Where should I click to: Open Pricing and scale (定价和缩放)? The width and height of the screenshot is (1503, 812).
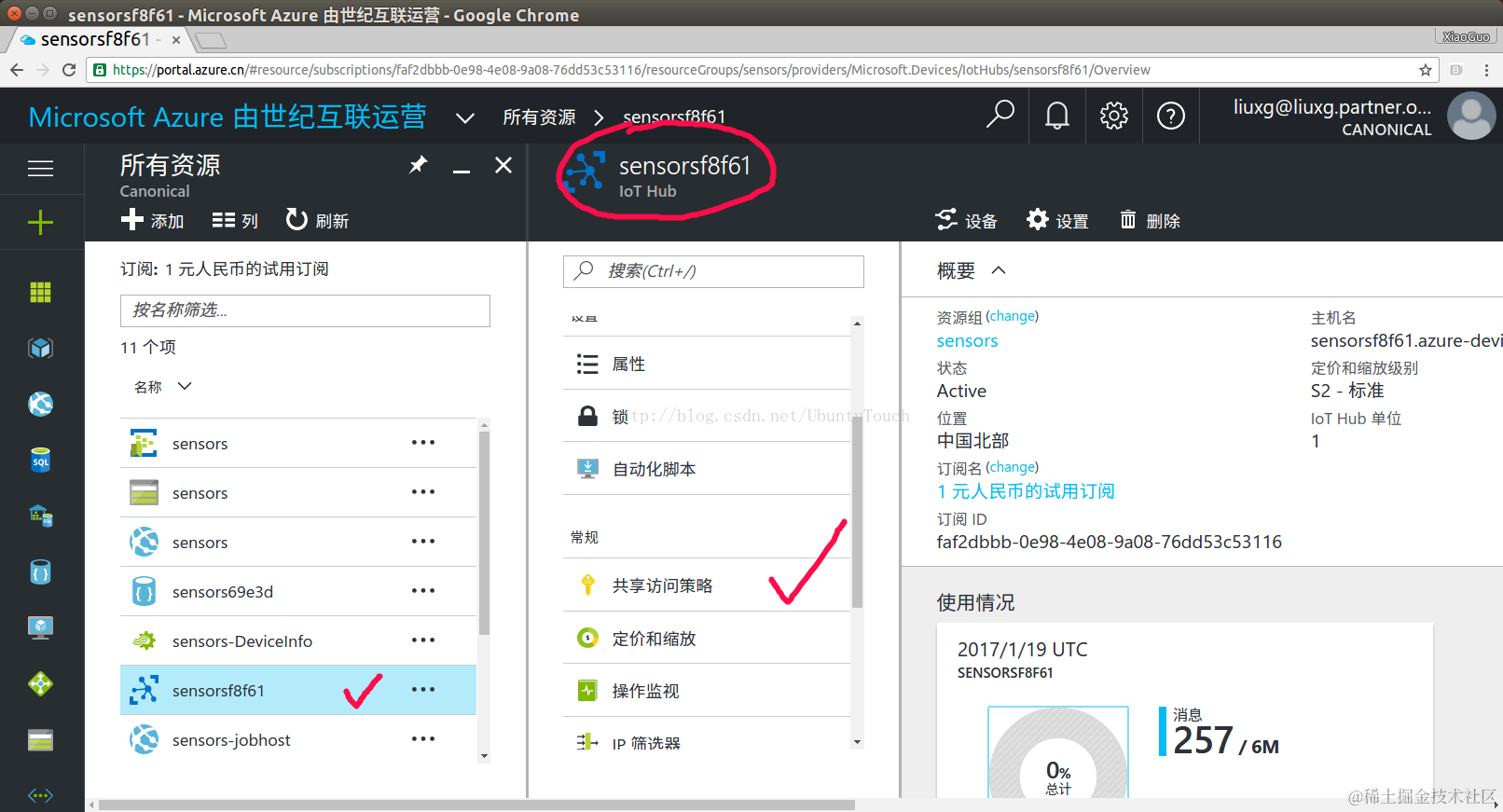[x=707, y=639]
